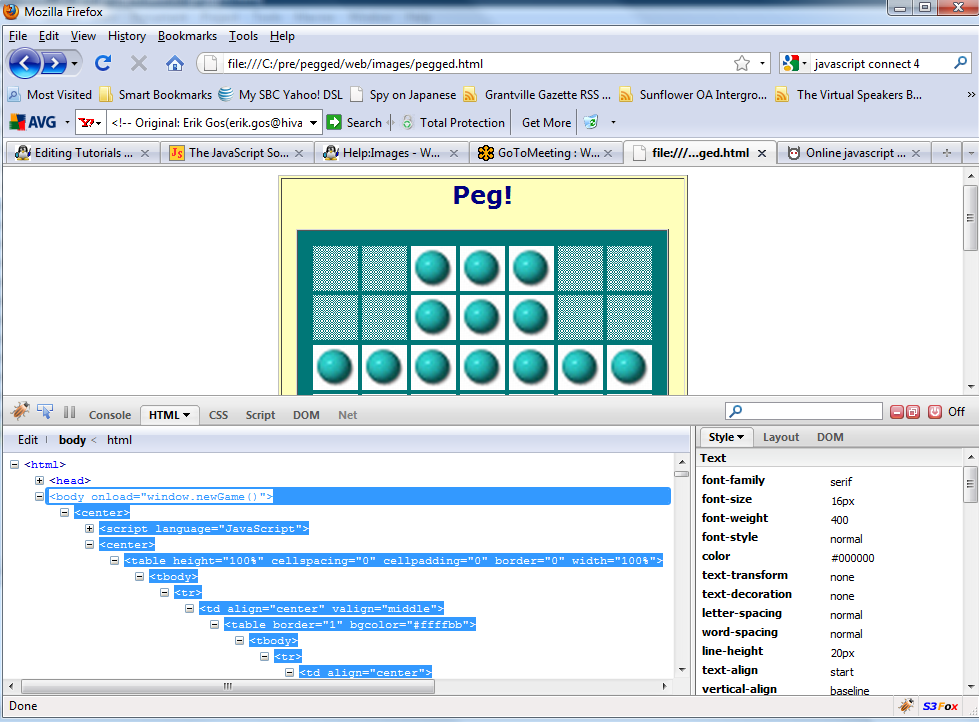Switch to the Firebug Script tab

click(260, 415)
